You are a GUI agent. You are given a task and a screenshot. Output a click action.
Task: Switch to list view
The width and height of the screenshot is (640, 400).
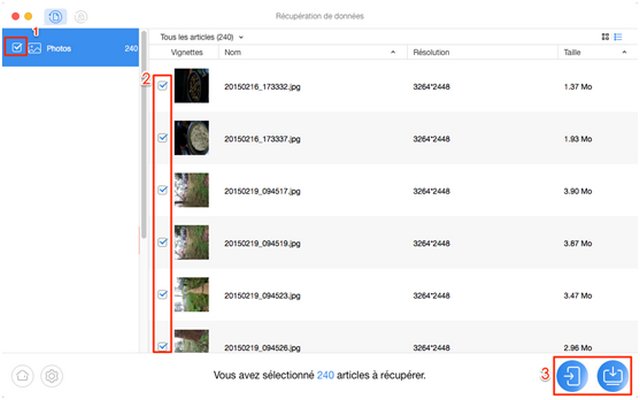[618, 37]
